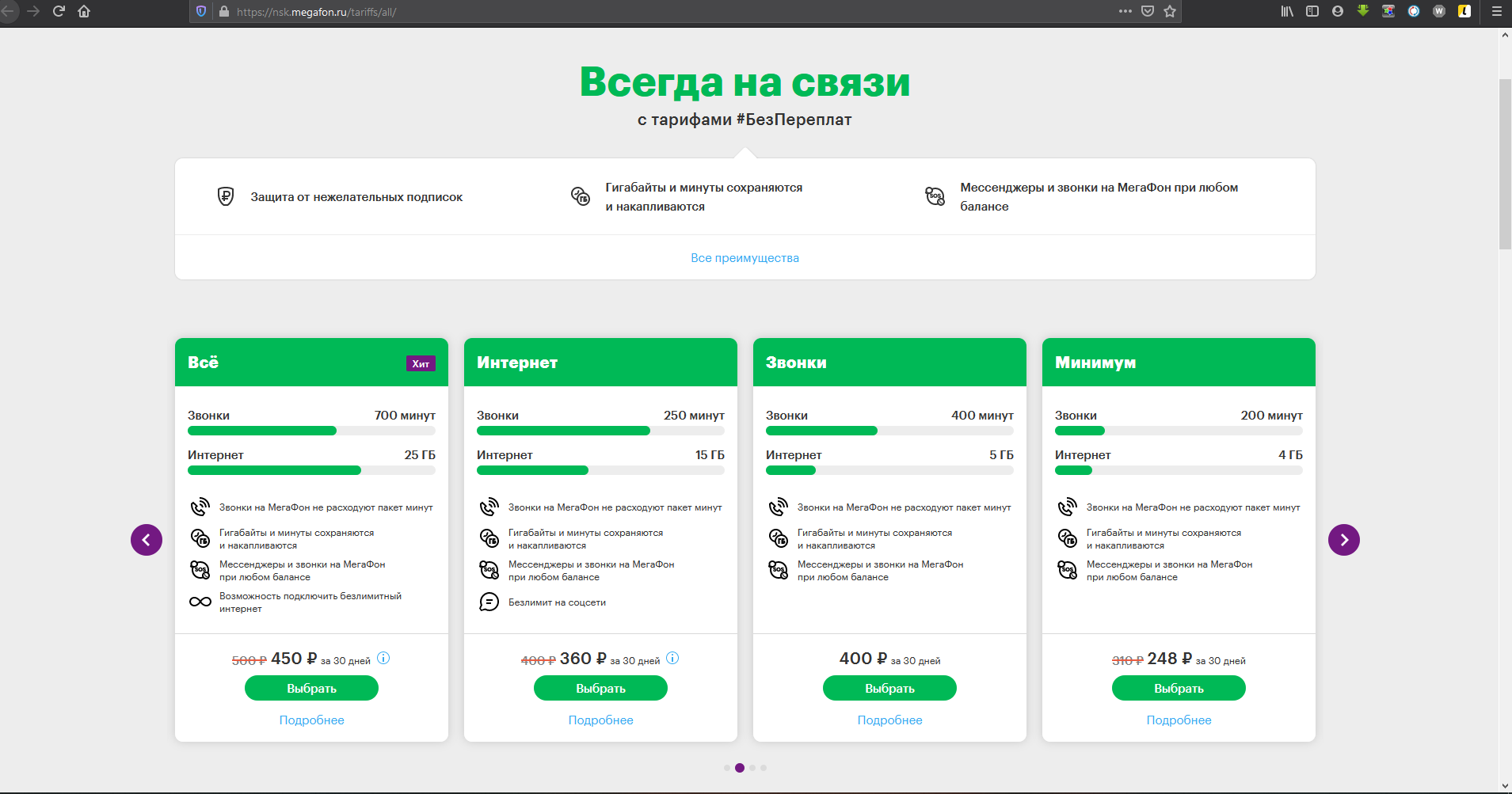Click info icon next to 450 ₽ price
The width and height of the screenshot is (1512, 794).
[x=383, y=658]
